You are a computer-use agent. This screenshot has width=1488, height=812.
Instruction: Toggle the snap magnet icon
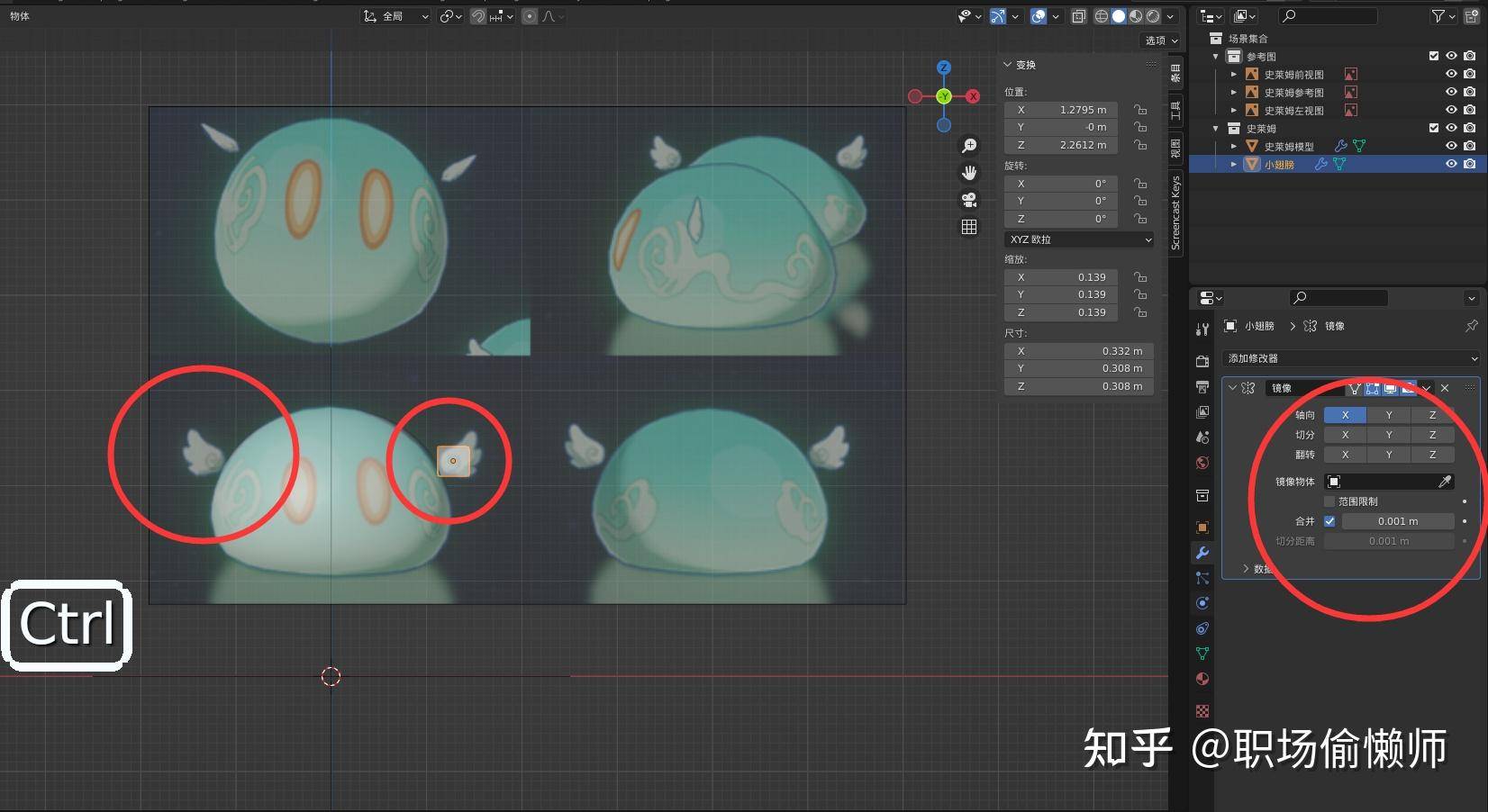(477, 16)
